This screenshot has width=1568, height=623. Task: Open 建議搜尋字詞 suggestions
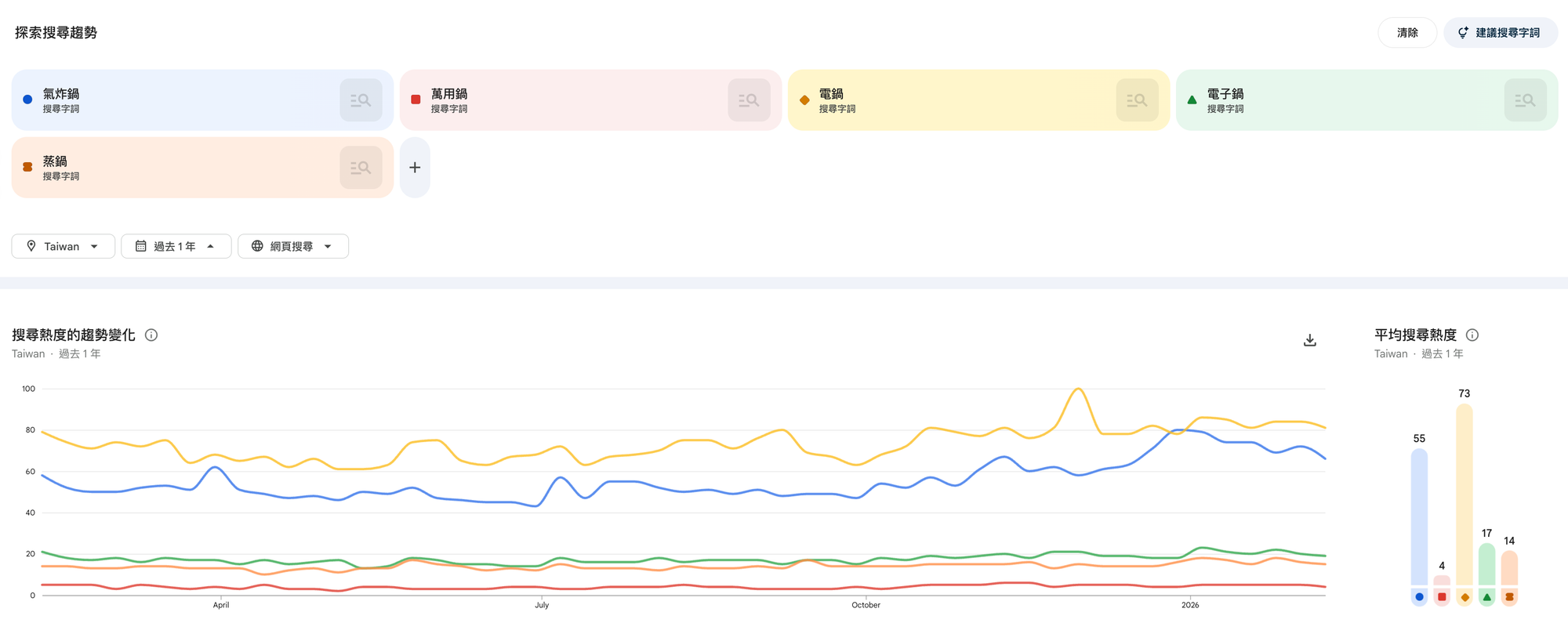point(1500,32)
